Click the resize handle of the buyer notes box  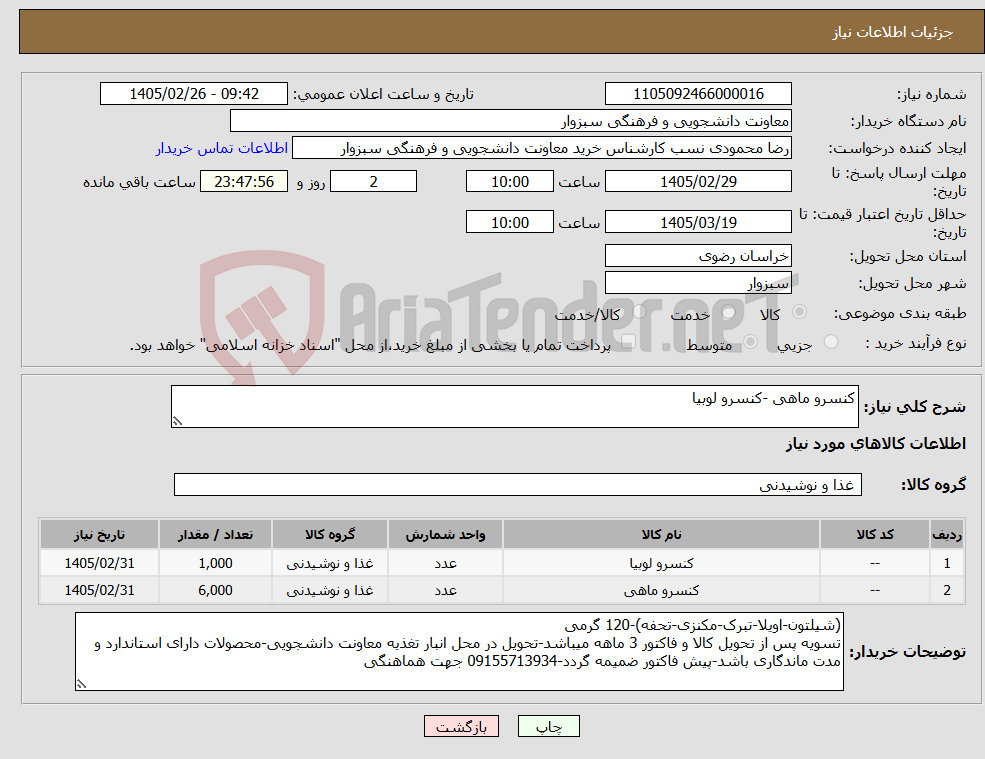click(x=81, y=684)
